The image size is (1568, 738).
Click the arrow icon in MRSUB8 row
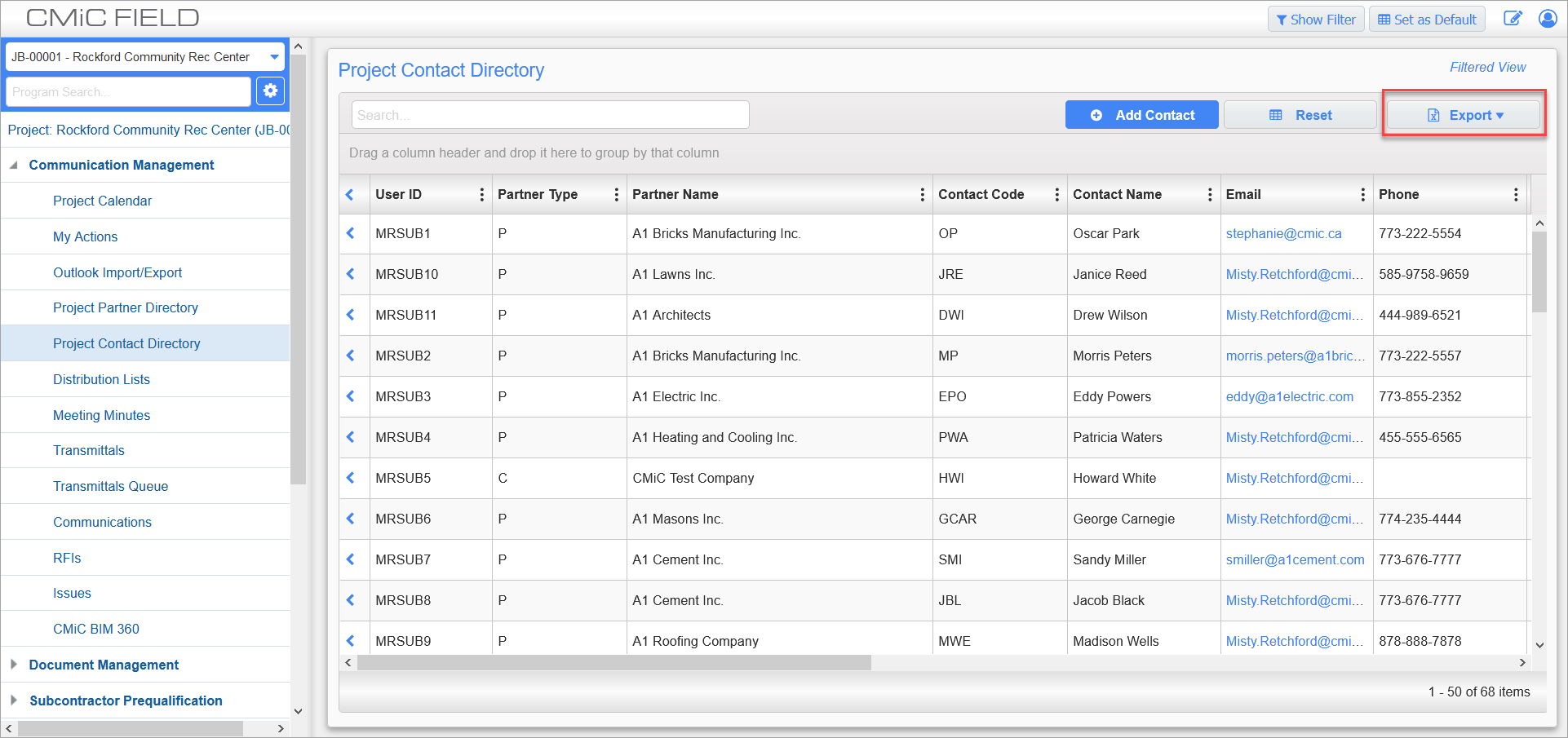tap(351, 600)
